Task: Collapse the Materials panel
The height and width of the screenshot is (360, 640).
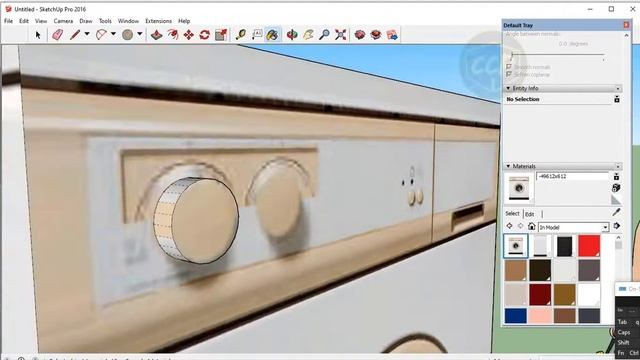Action: tap(508, 166)
